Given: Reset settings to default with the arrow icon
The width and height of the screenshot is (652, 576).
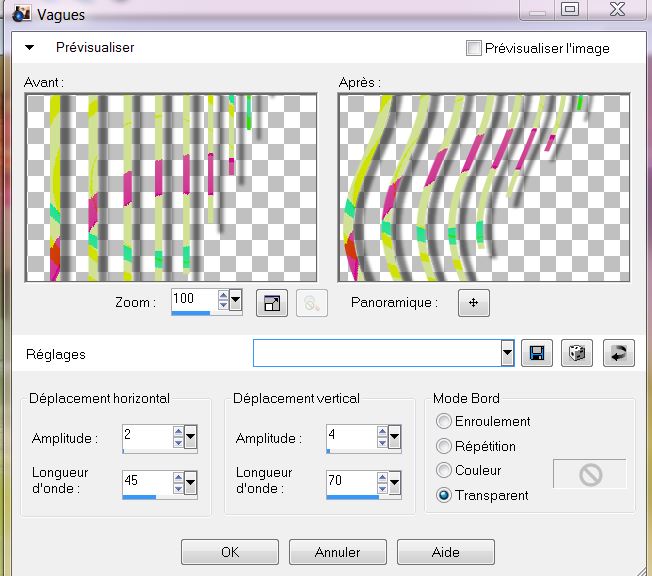Looking at the screenshot, I should tap(619, 353).
